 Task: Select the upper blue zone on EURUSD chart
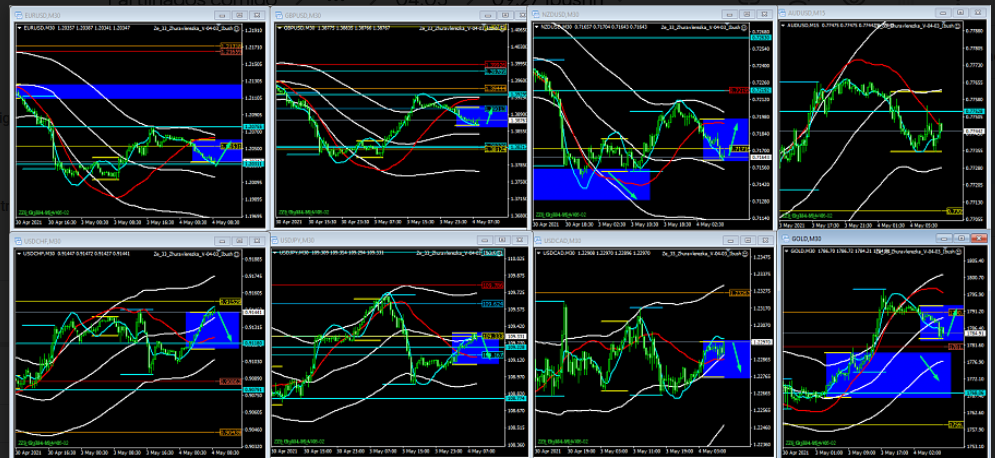pos(120,92)
